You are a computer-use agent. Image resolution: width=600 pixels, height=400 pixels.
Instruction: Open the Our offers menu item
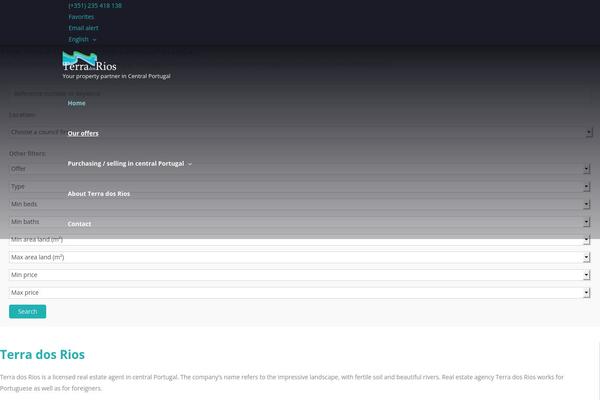click(83, 133)
